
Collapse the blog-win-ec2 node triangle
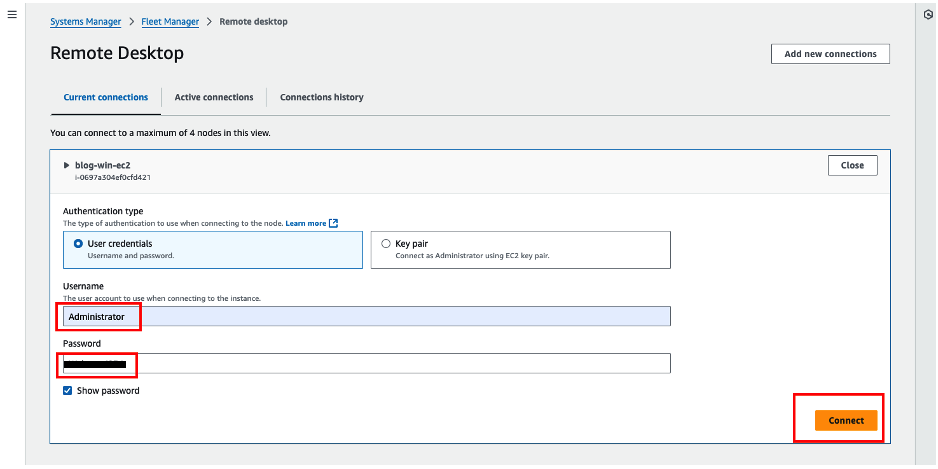67,164
